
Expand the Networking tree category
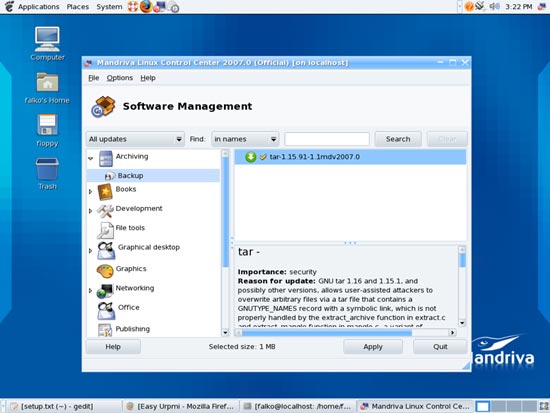(90, 291)
